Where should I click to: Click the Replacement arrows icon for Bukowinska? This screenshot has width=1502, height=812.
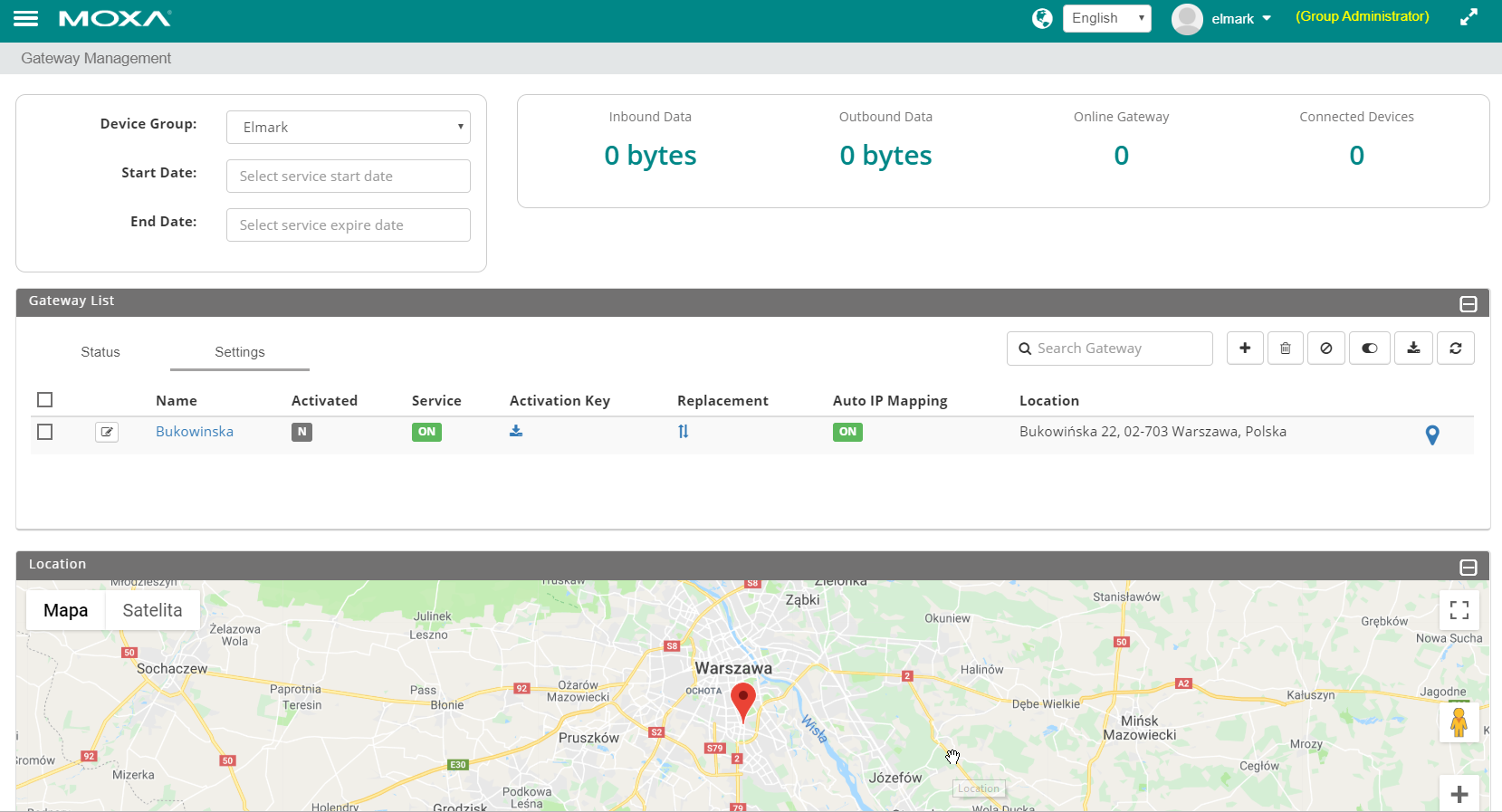click(684, 432)
